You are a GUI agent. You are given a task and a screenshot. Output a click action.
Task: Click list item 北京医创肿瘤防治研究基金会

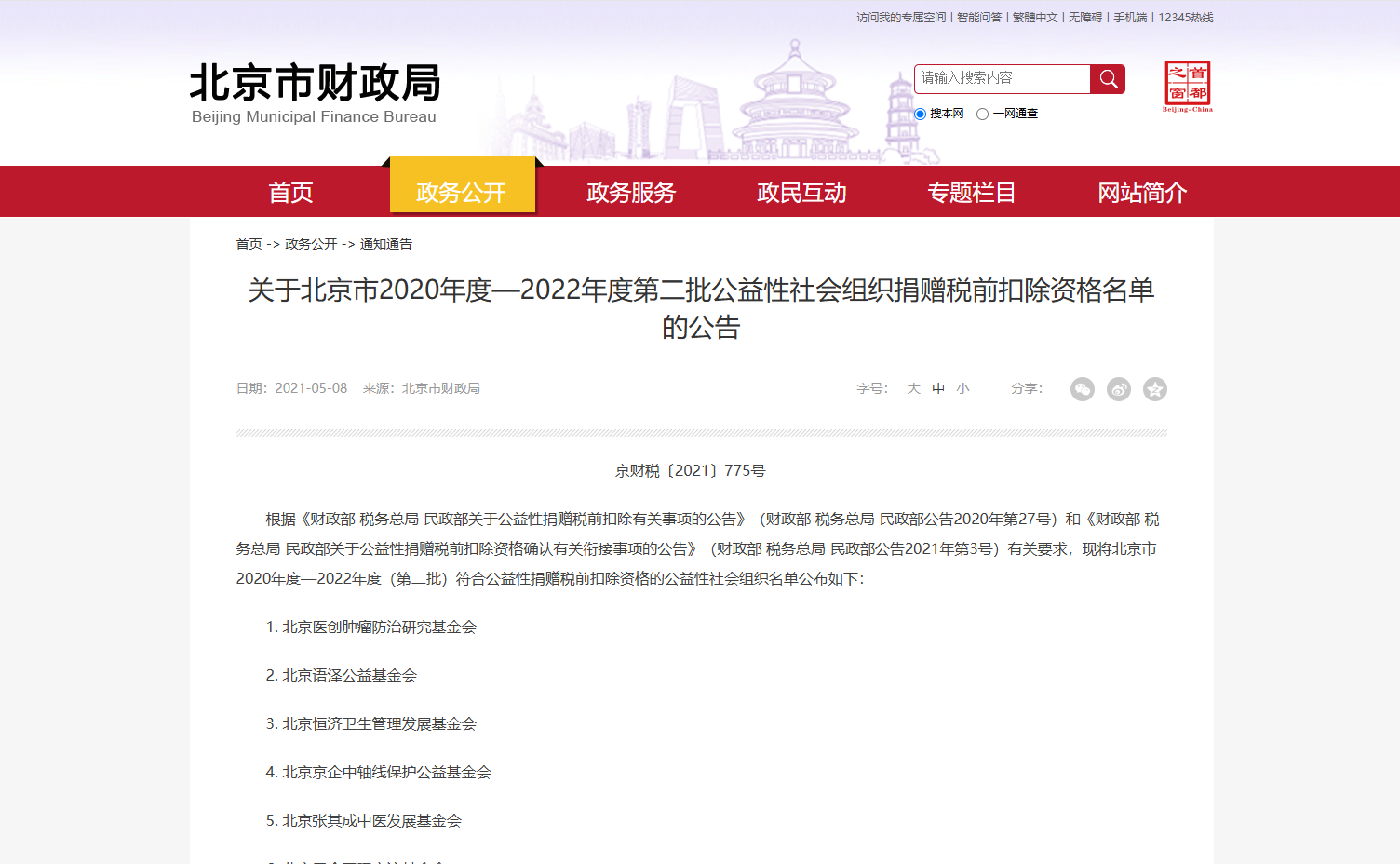379,628
